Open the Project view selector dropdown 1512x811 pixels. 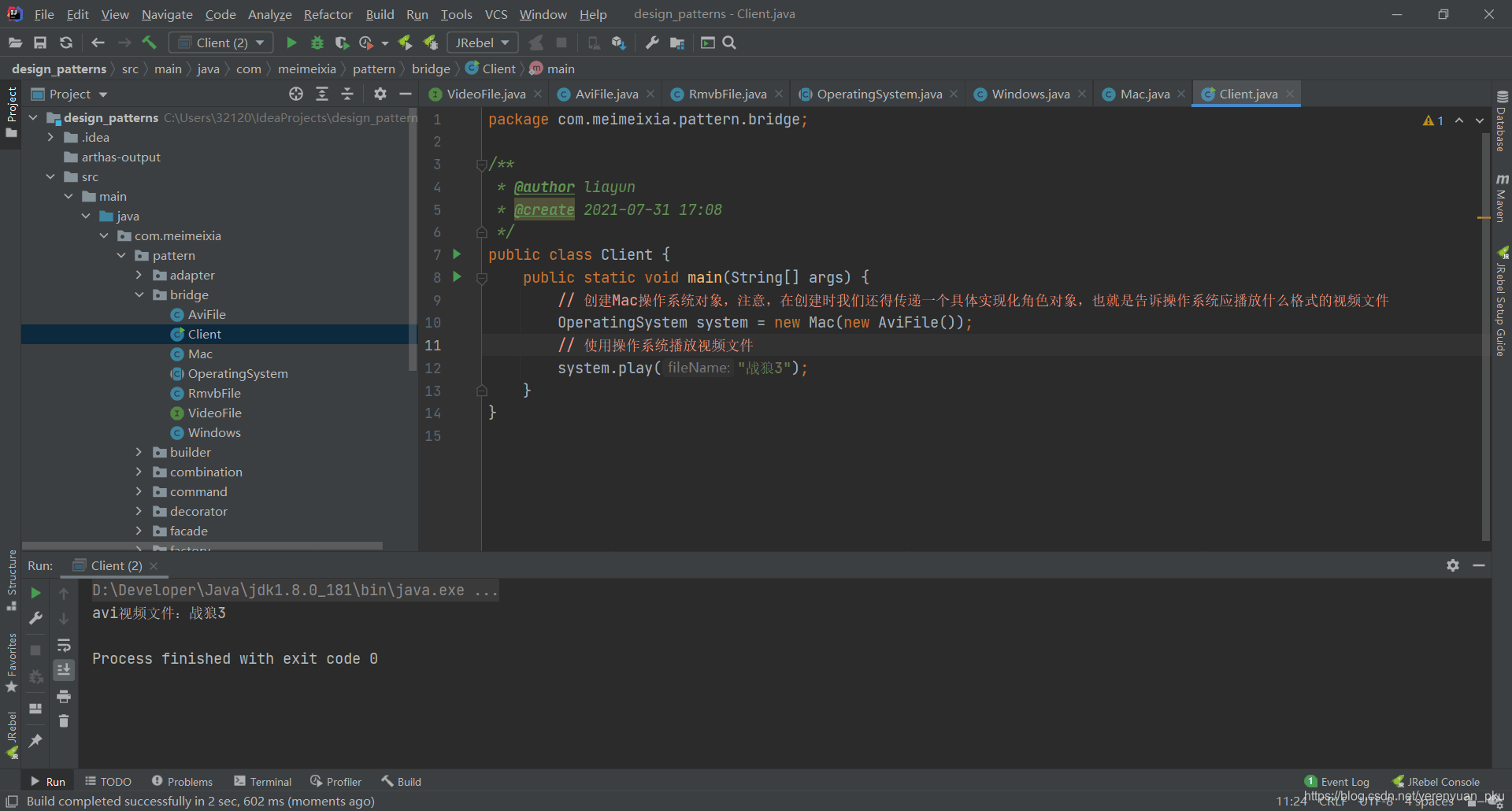point(69,94)
